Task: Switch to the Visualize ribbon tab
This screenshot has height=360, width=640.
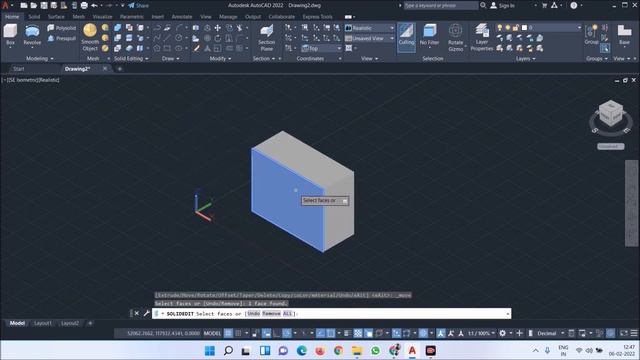Action: click(102, 17)
